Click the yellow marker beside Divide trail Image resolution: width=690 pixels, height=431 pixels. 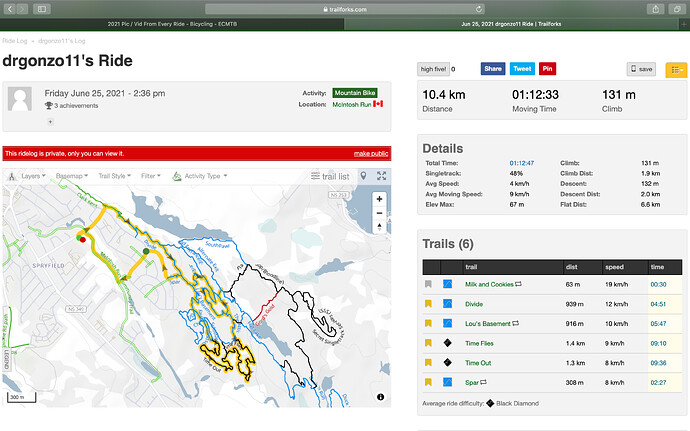coord(428,305)
